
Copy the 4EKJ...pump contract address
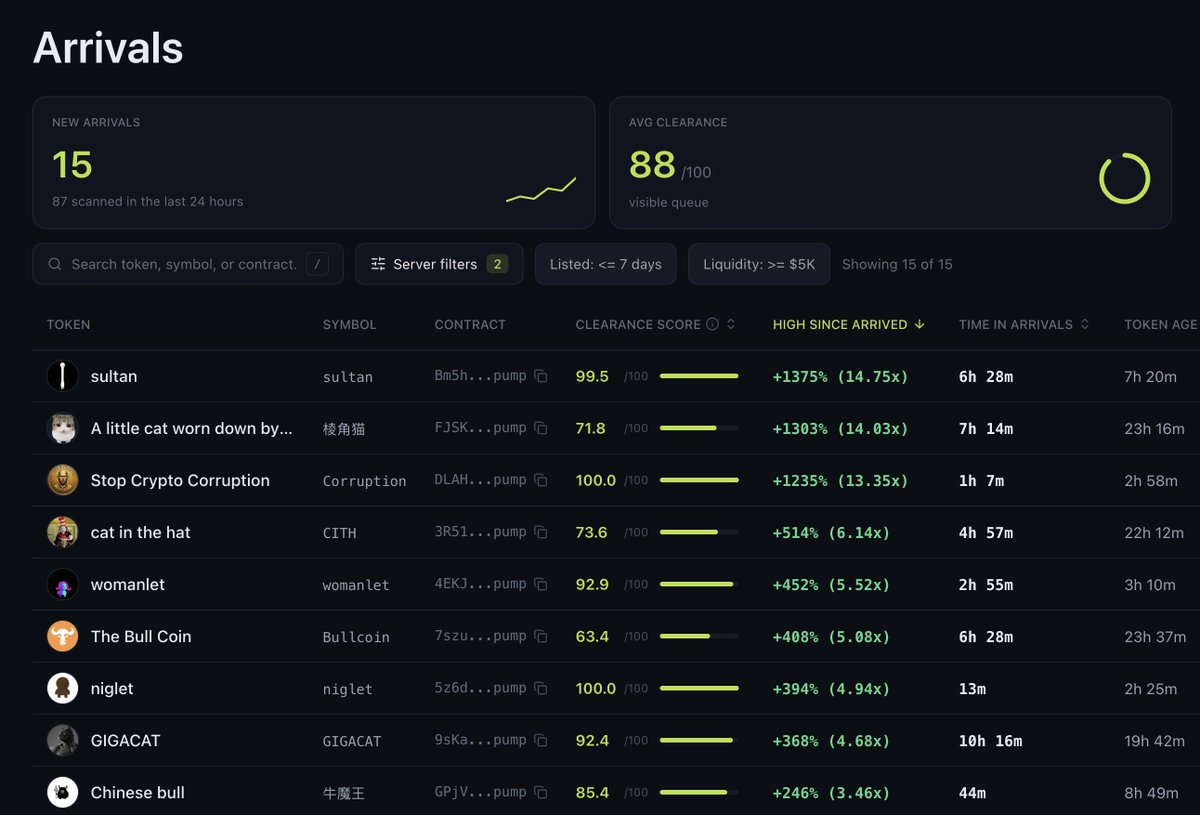541,584
